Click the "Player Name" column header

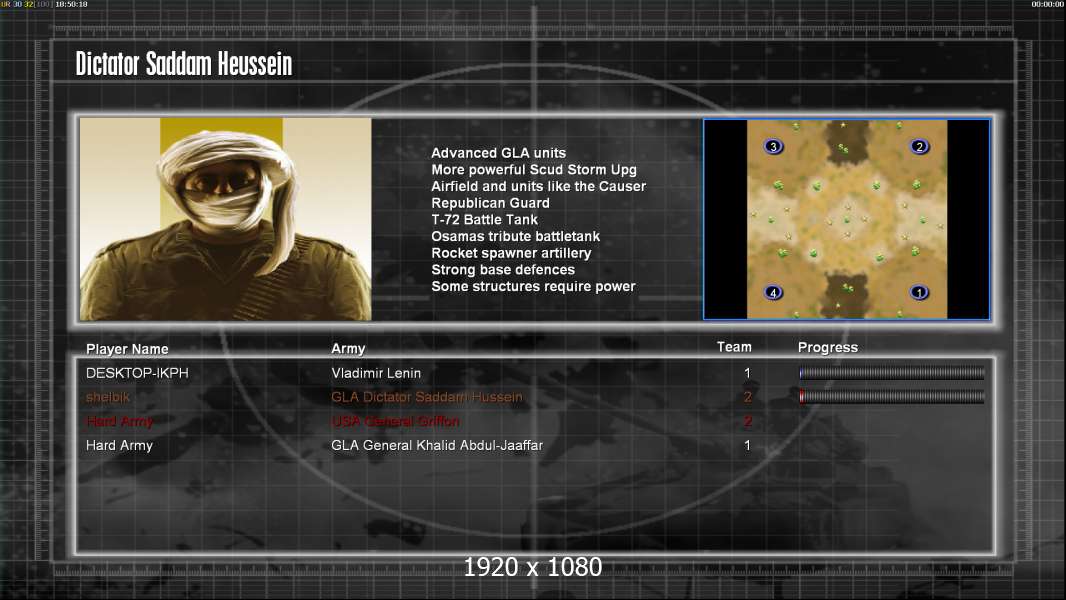point(127,349)
